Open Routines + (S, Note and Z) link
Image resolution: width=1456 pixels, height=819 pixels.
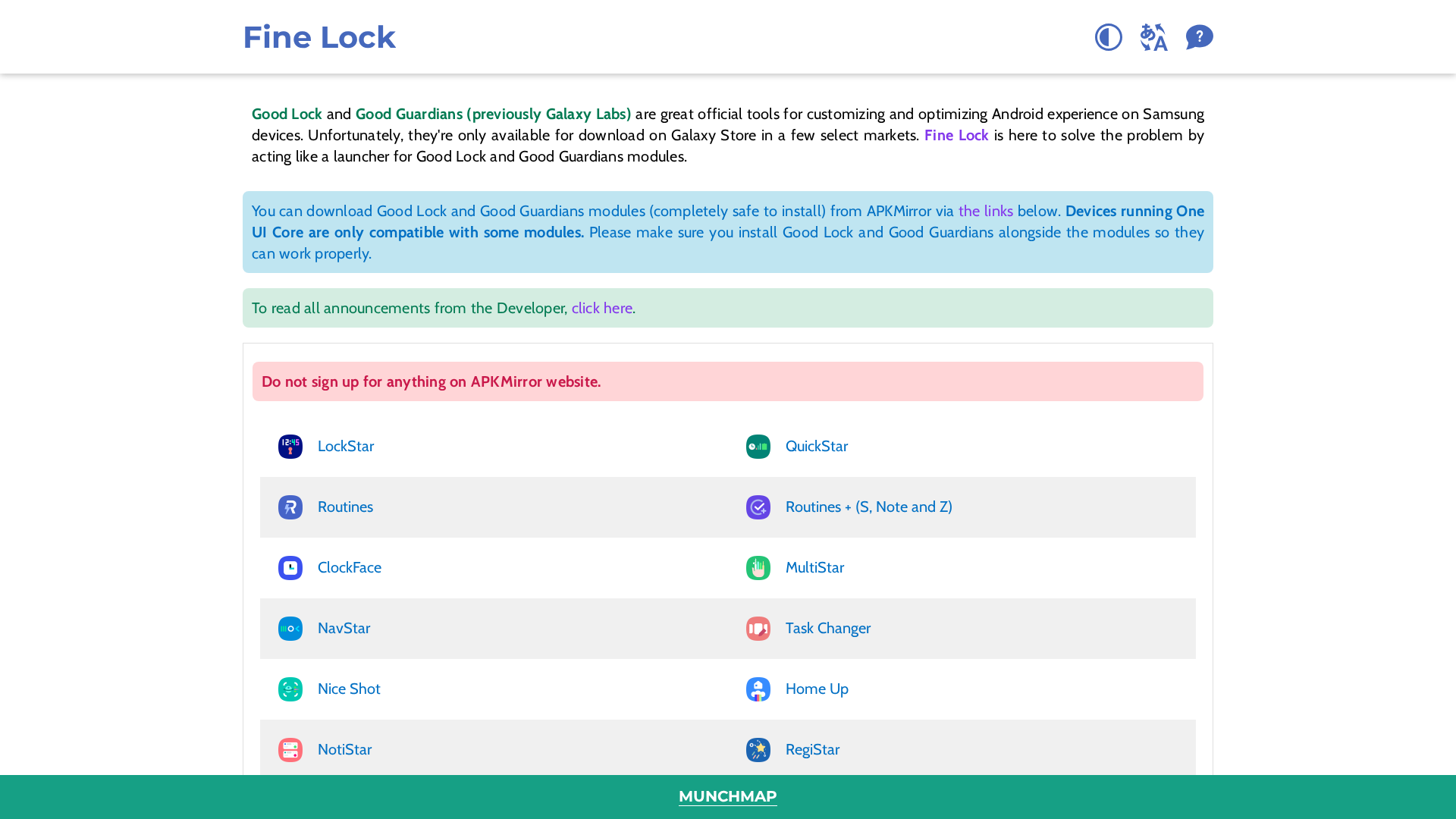click(x=869, y=507)
